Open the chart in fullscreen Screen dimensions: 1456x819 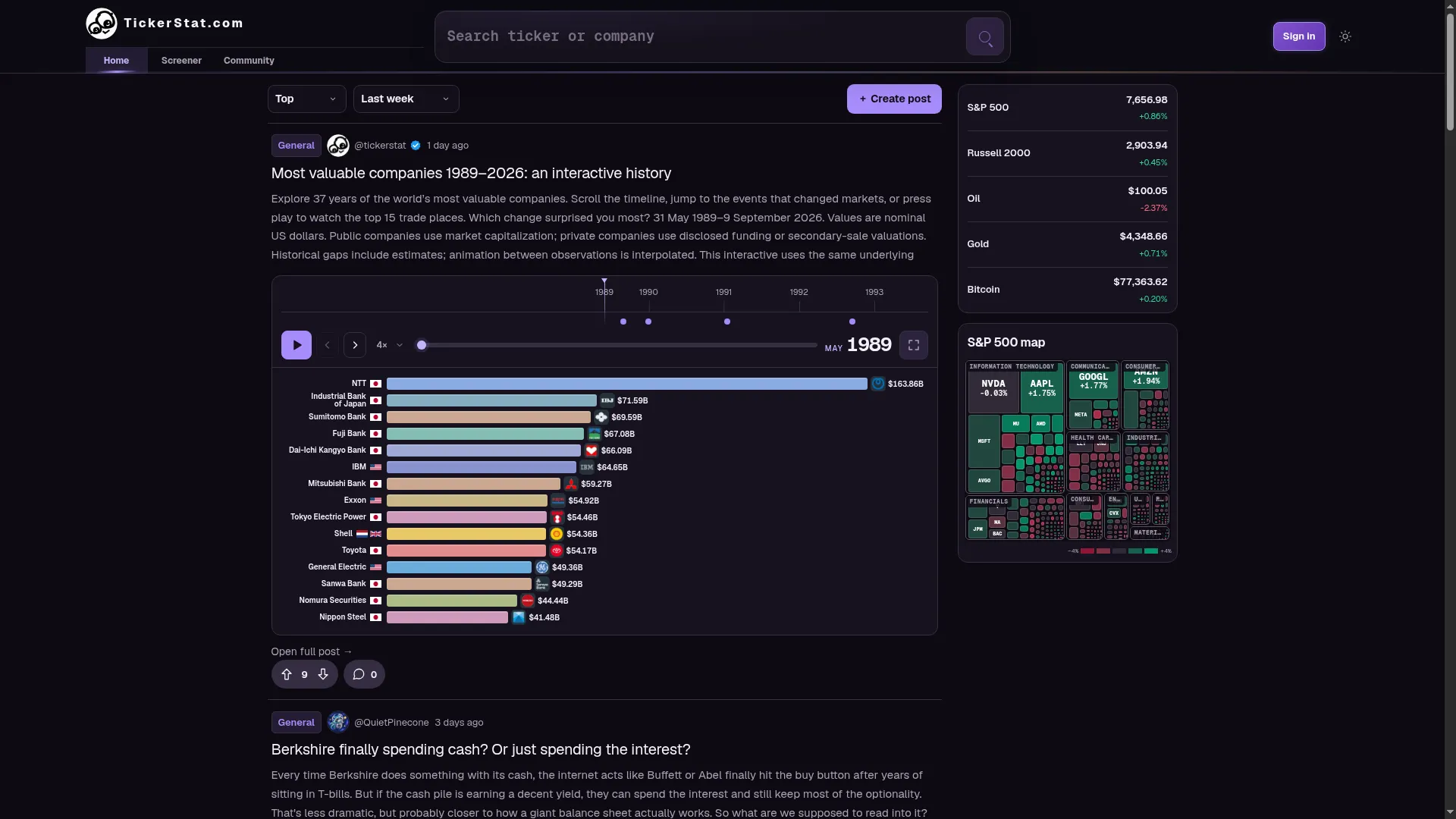pyautogui.click(x=914, y=345)
